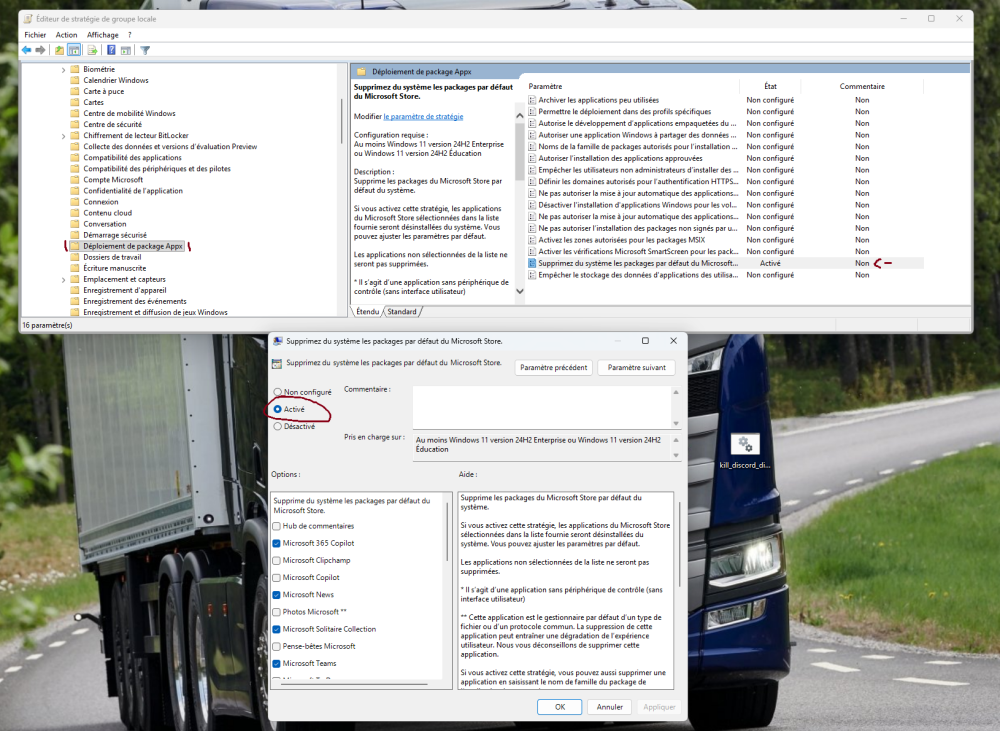This screenshot has width=1000, height=731.
Task: Click the policy icon for Supprimez du système les packages row
Action: [x=532, y=263]
